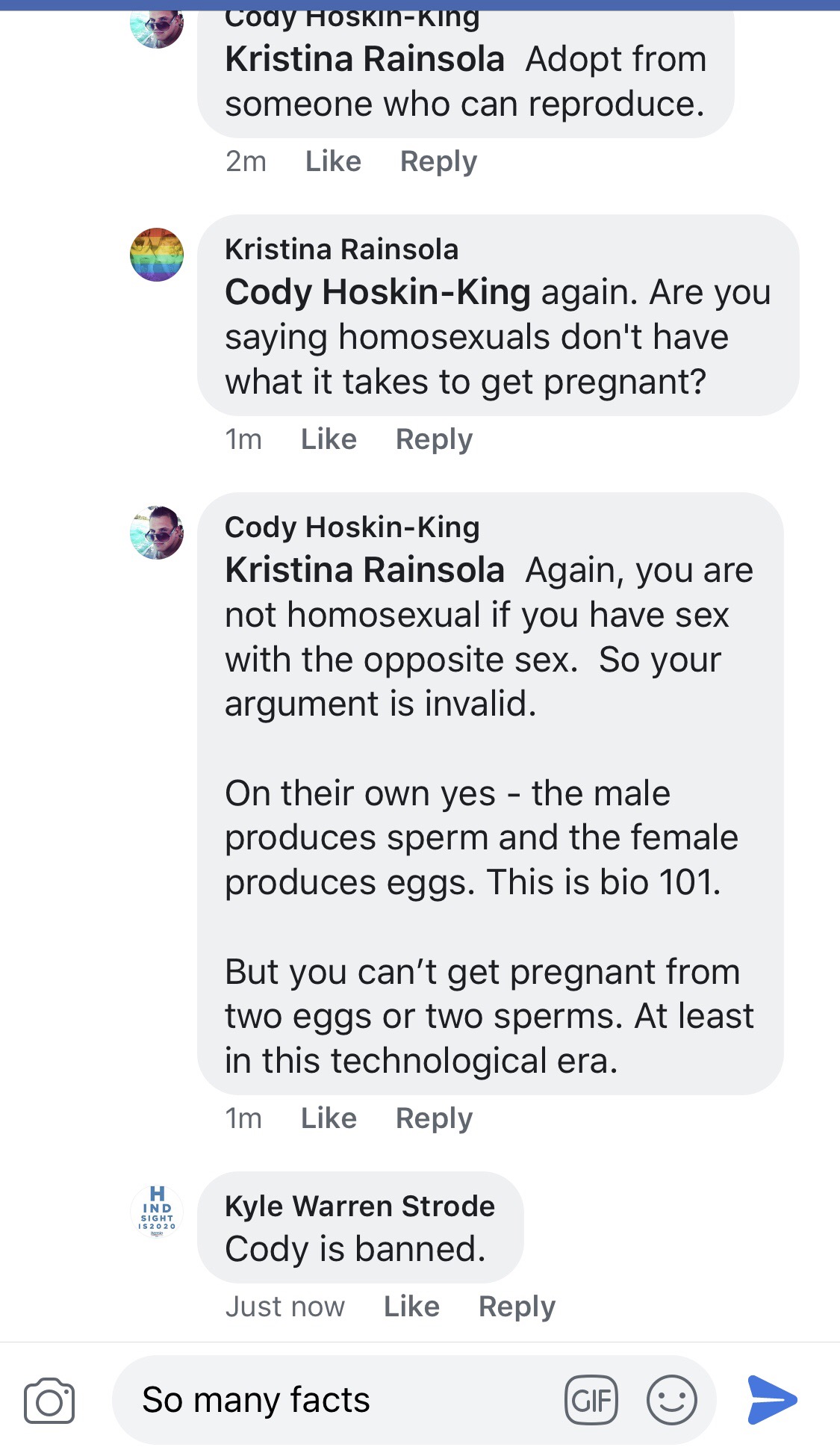
Task: Open the emoji smiley picker
Action: (671, 1400)
